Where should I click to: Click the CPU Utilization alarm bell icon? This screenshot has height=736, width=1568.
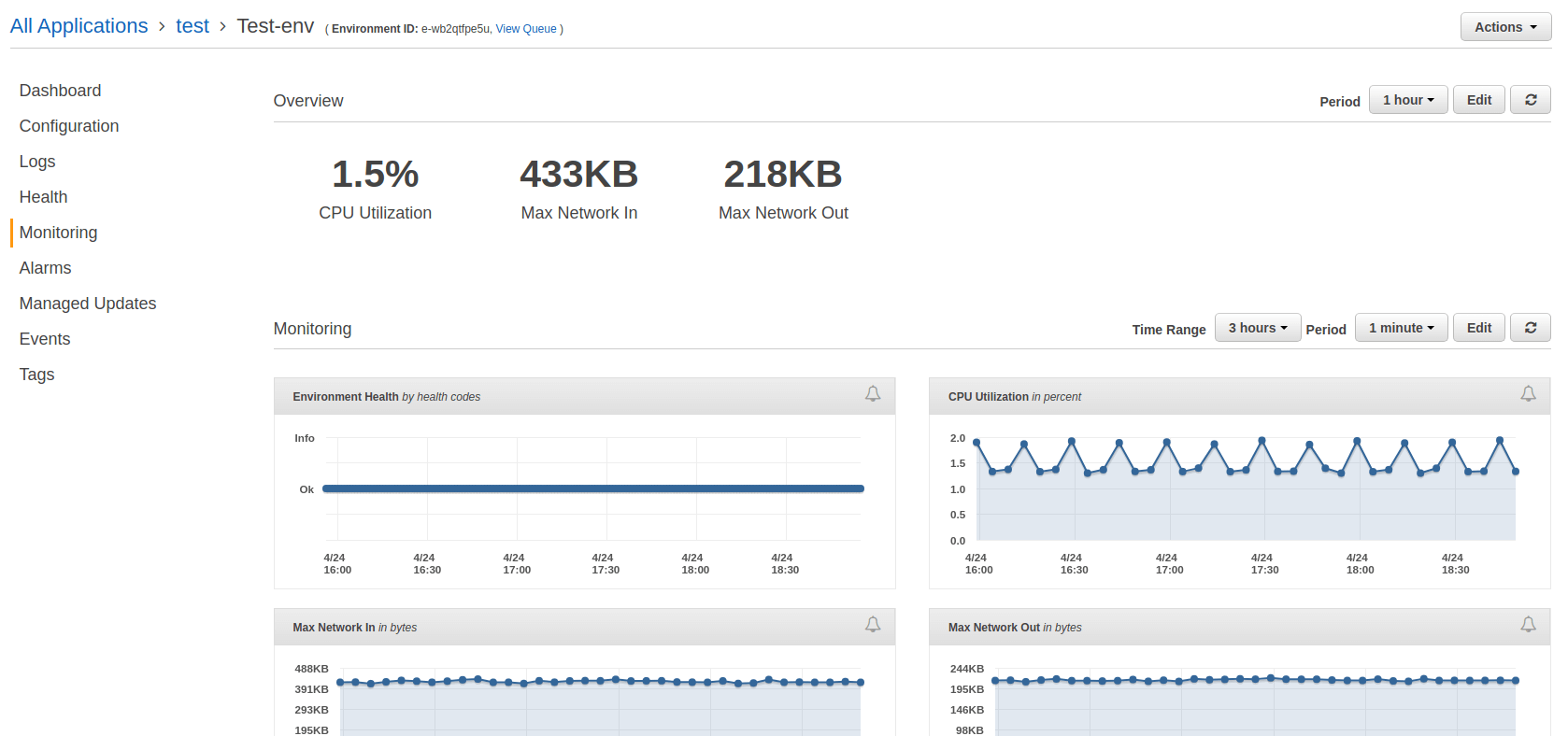1528,394
